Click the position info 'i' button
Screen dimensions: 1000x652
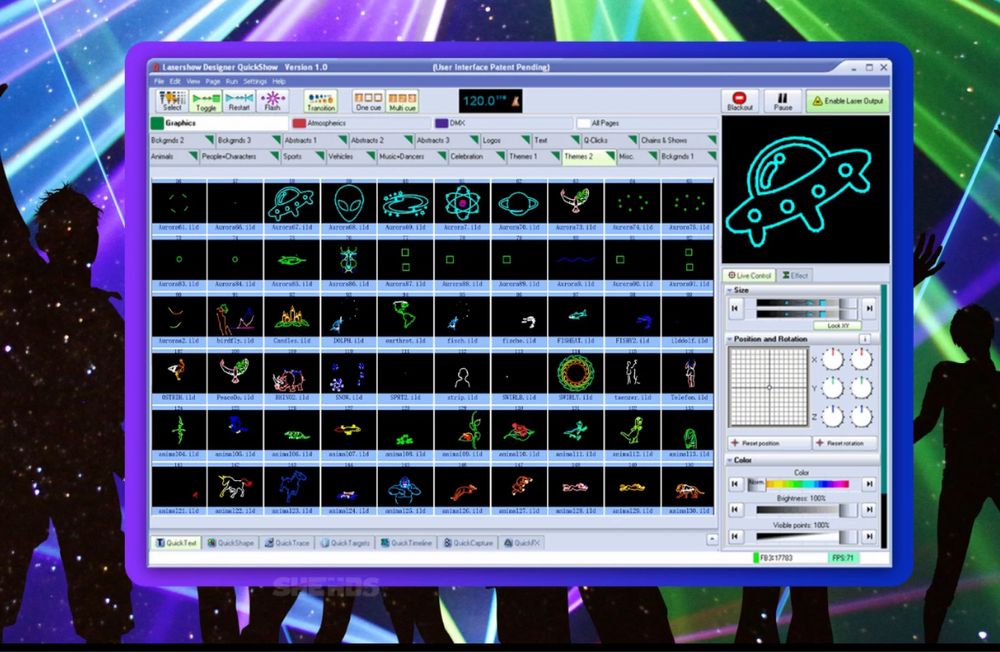864,339
